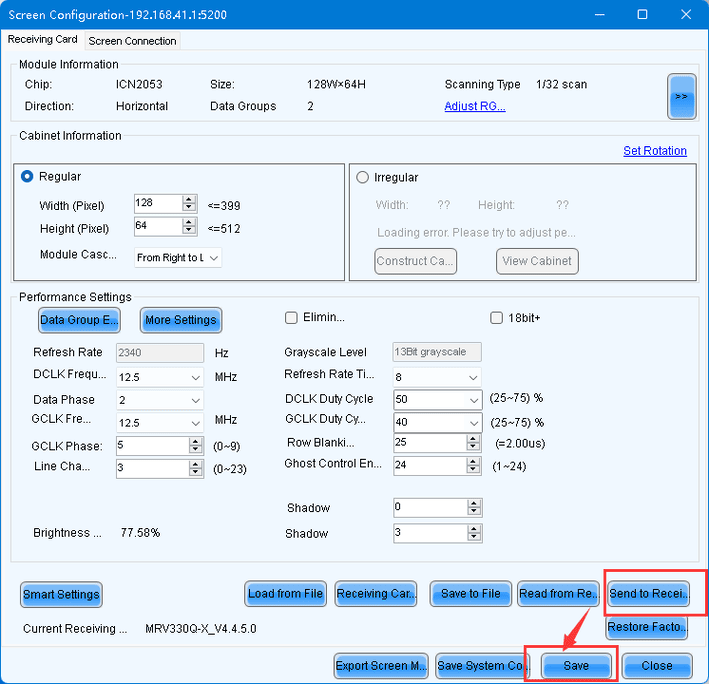Click the Adjust RG... link
709x684 pixels.
tap(475, 106)
